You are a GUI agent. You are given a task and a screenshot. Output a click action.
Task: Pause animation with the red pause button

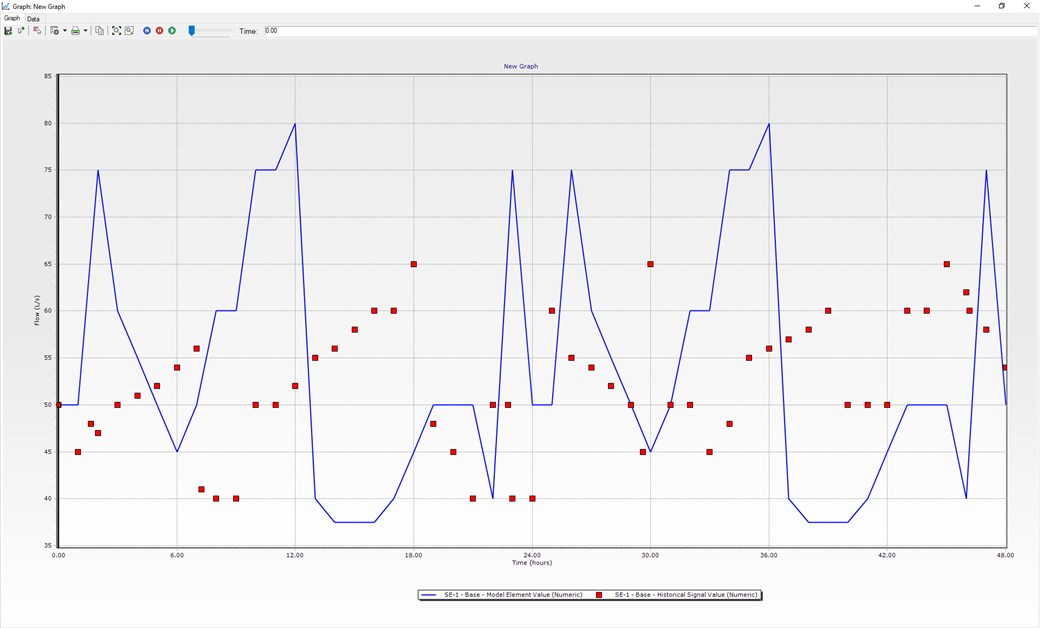click(160, 31)
